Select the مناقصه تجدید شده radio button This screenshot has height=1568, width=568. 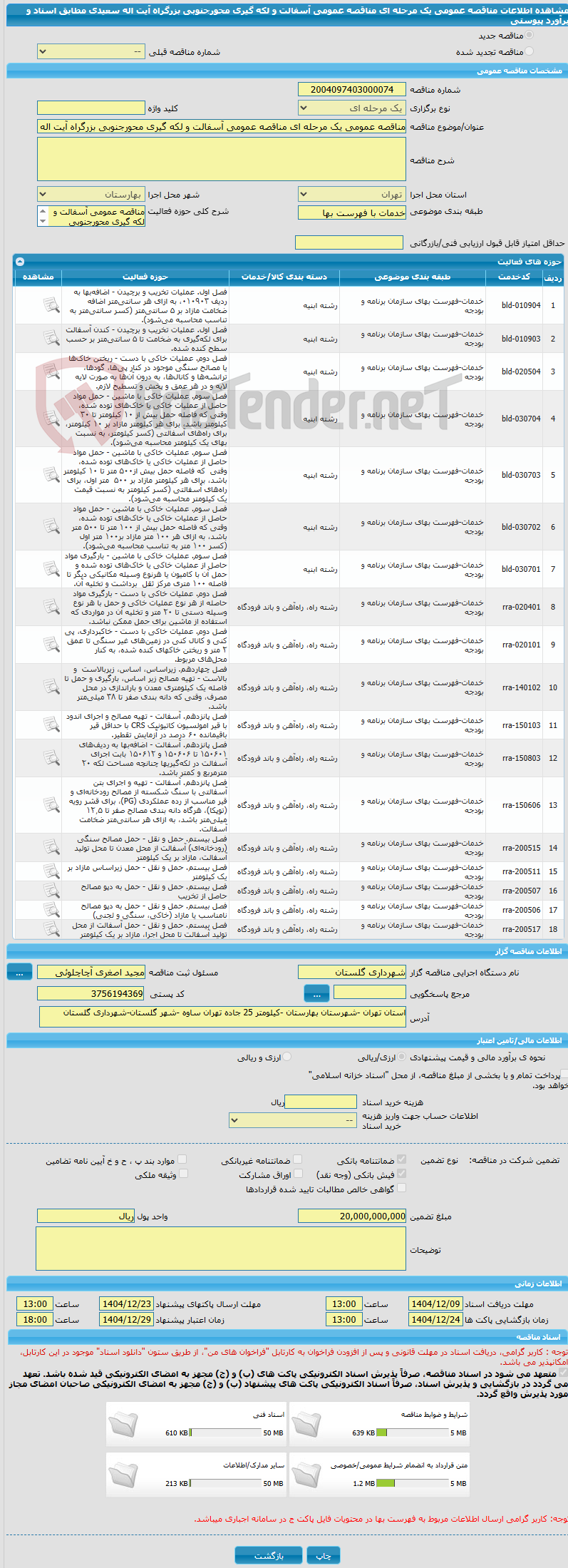(529, 51)
